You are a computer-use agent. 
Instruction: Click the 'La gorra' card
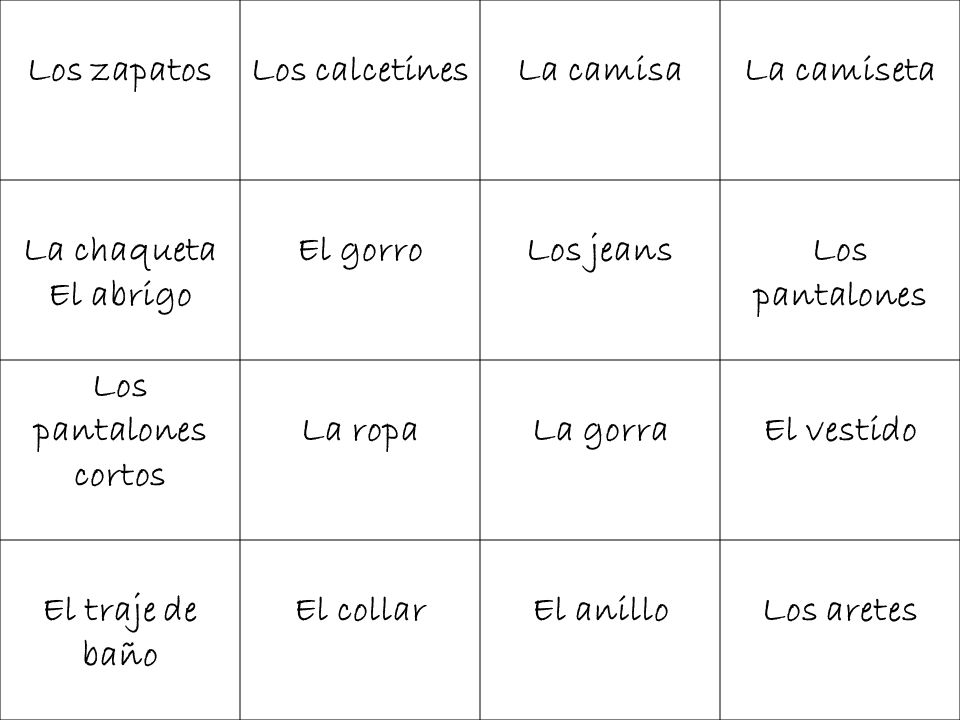point(600,450)
